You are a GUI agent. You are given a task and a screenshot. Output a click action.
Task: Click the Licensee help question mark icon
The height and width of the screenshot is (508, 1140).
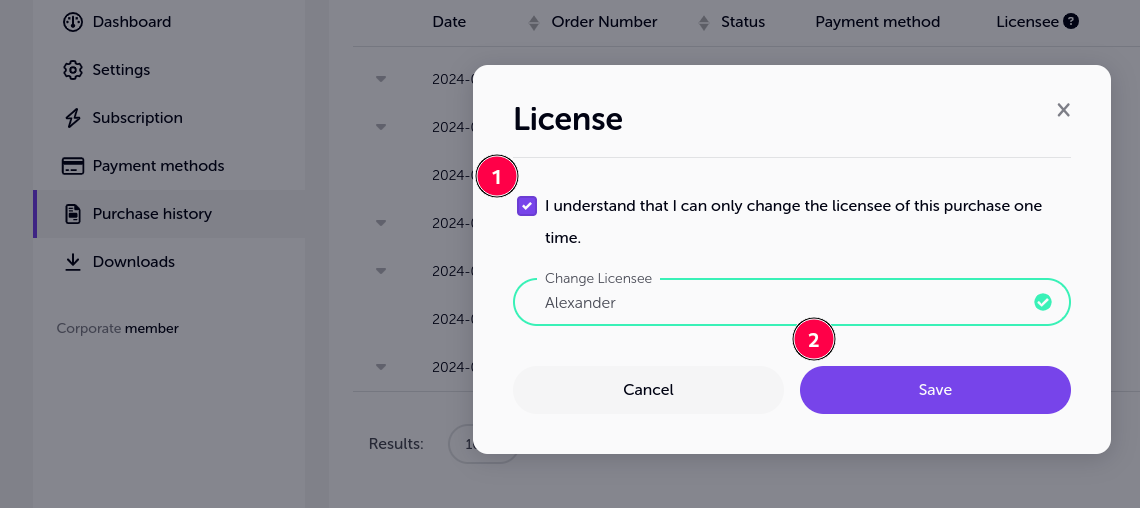(1071, 22)
